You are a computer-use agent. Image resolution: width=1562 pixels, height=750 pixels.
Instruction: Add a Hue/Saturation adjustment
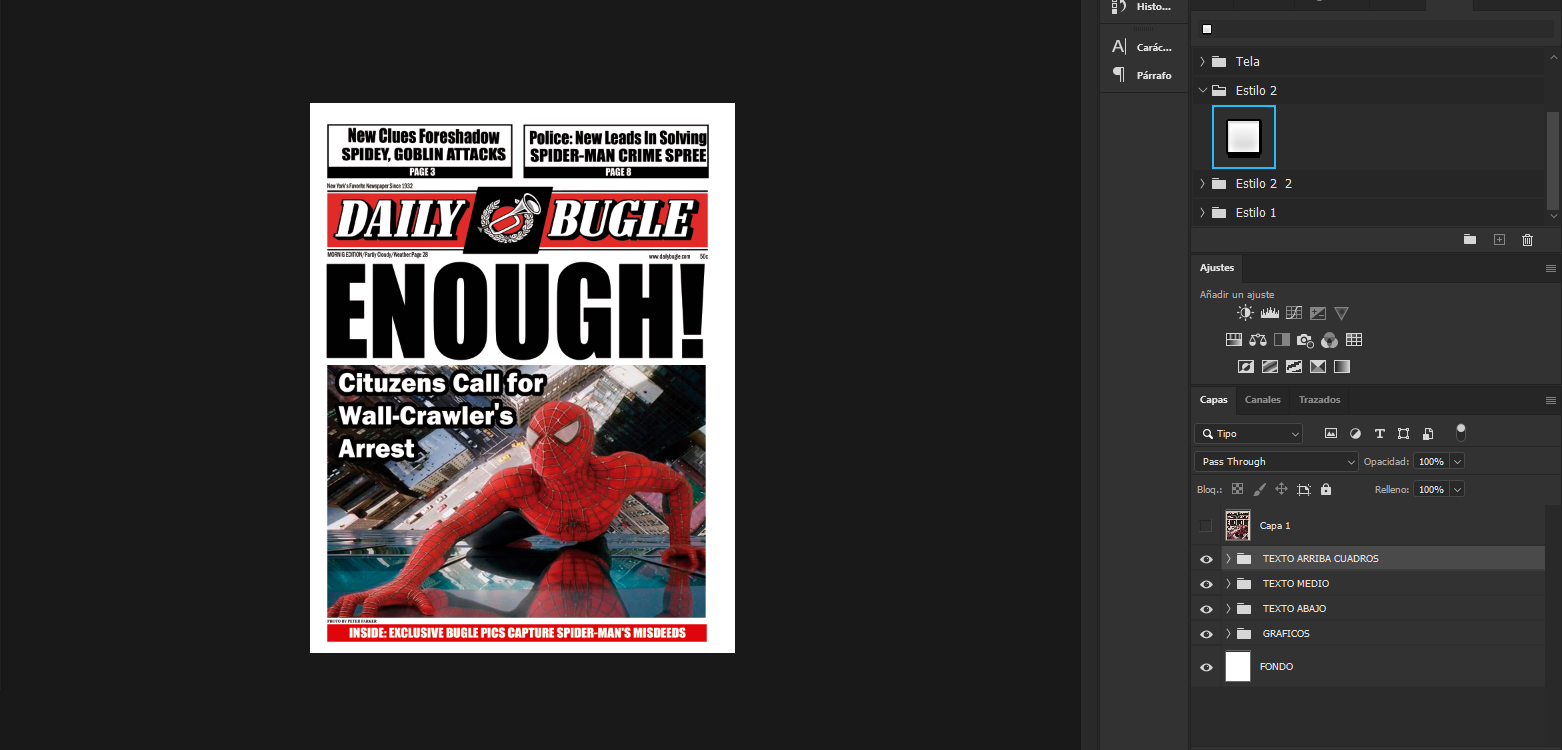coord(1234,340)
